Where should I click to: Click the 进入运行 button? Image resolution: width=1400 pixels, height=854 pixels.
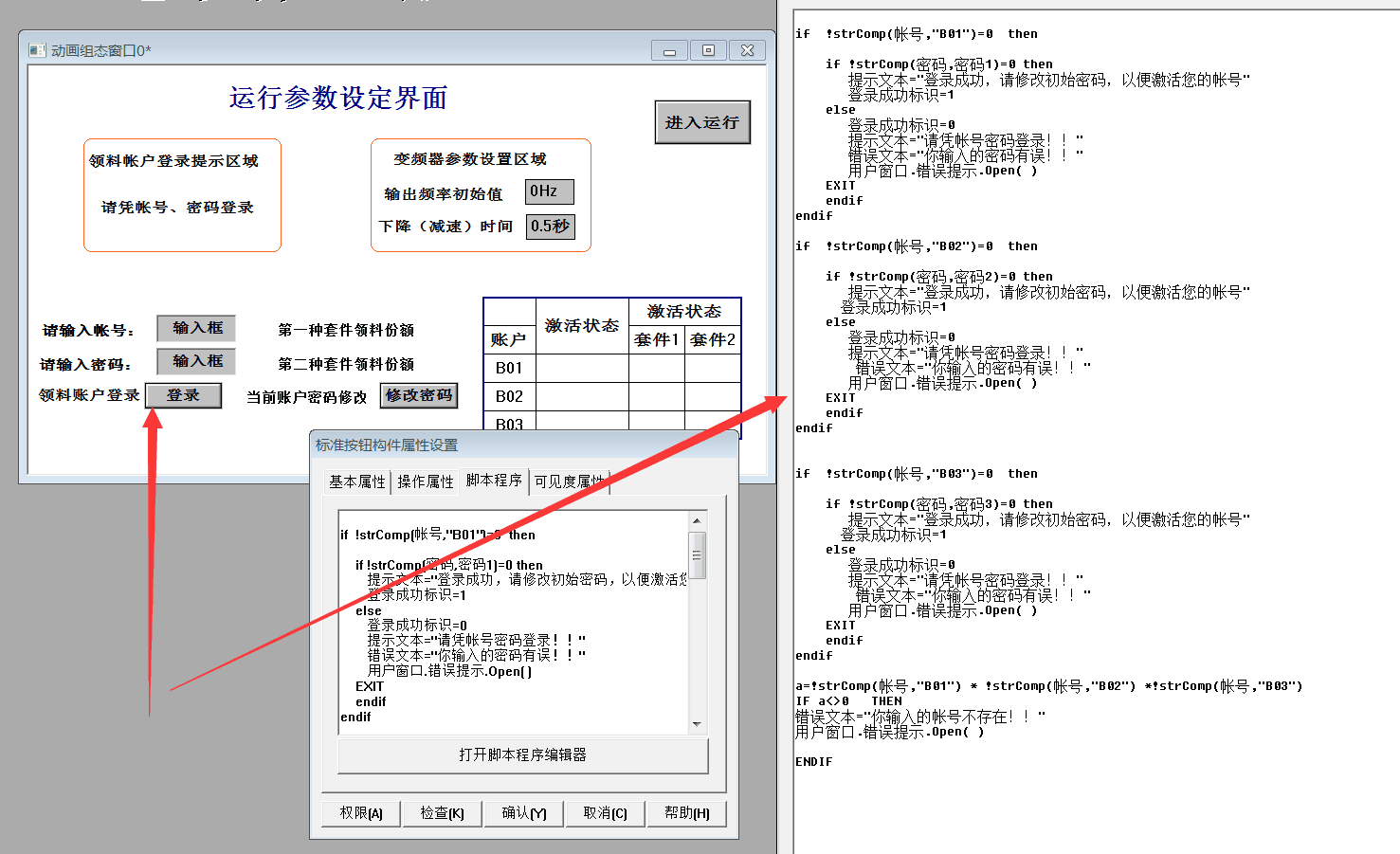(x=701, y=122)
